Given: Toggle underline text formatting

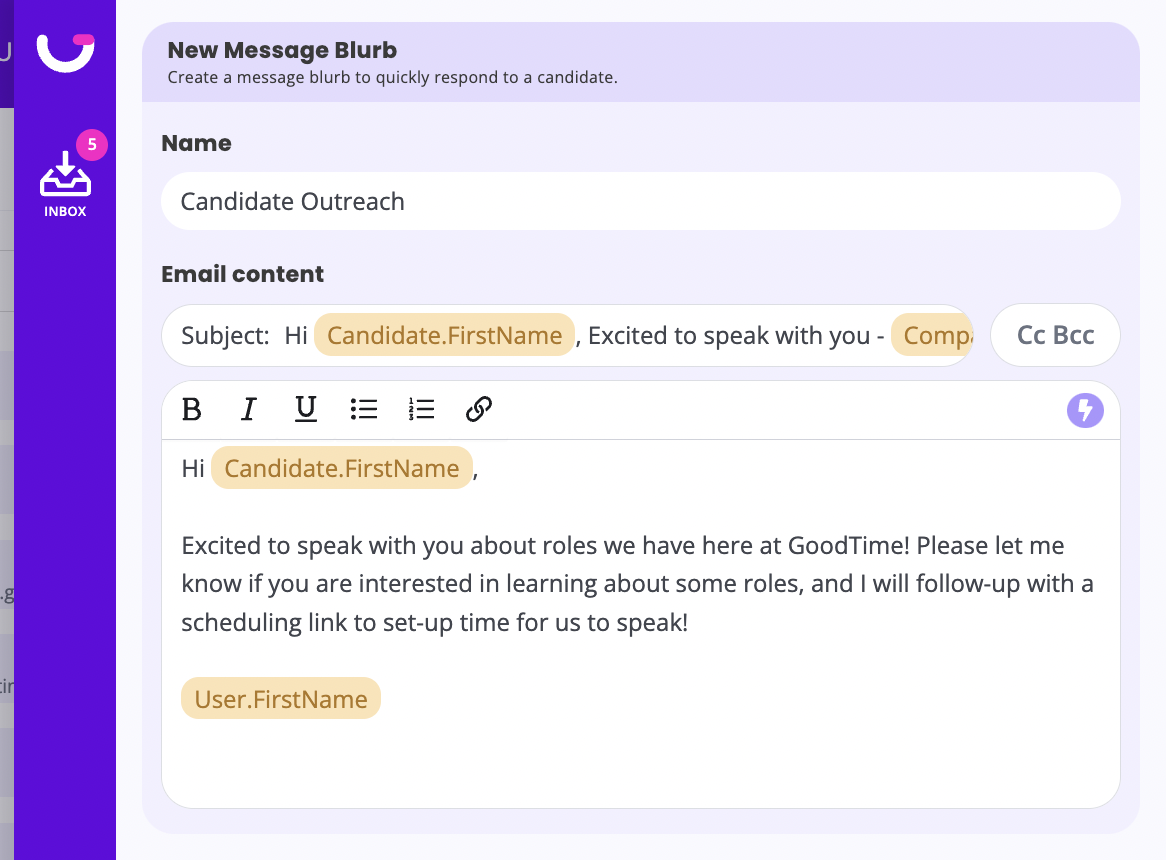Looking at the screenshot, I should (x=306, y=410).
